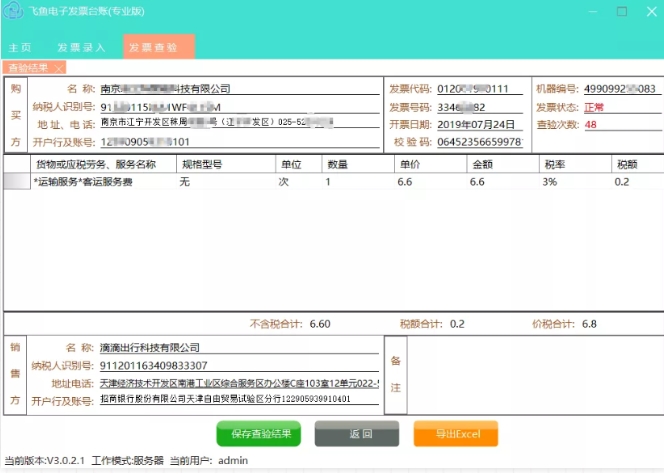This screenshot has height=474, width=664.
Task: Click the 3% tax rate cell
Action: 575,182
